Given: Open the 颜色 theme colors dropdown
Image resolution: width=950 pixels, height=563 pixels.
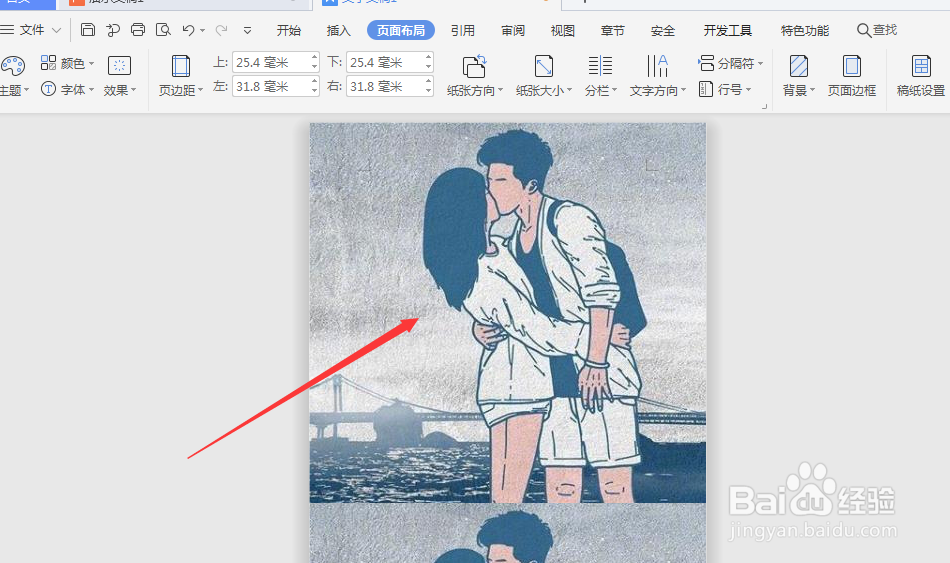Looking at the screenshot, I should (x=67, y=63).
